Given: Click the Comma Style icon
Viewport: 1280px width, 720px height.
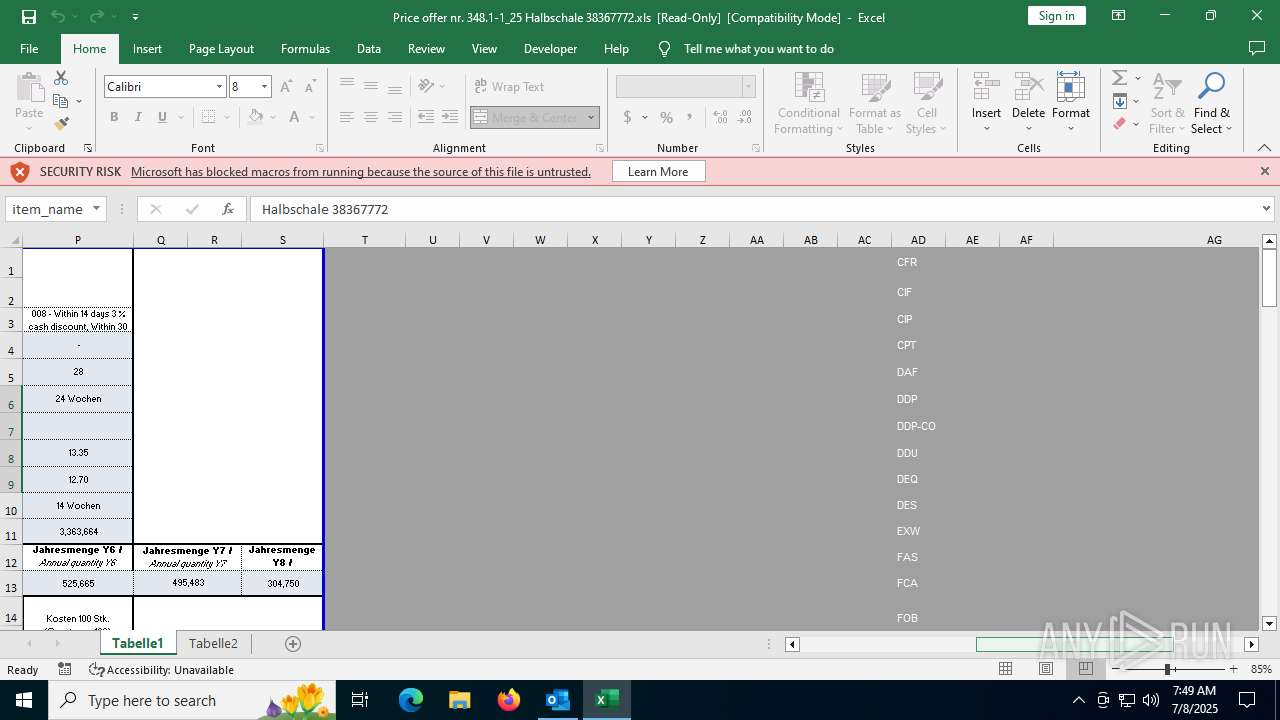Looking at the screenshot, I should 690,117.
